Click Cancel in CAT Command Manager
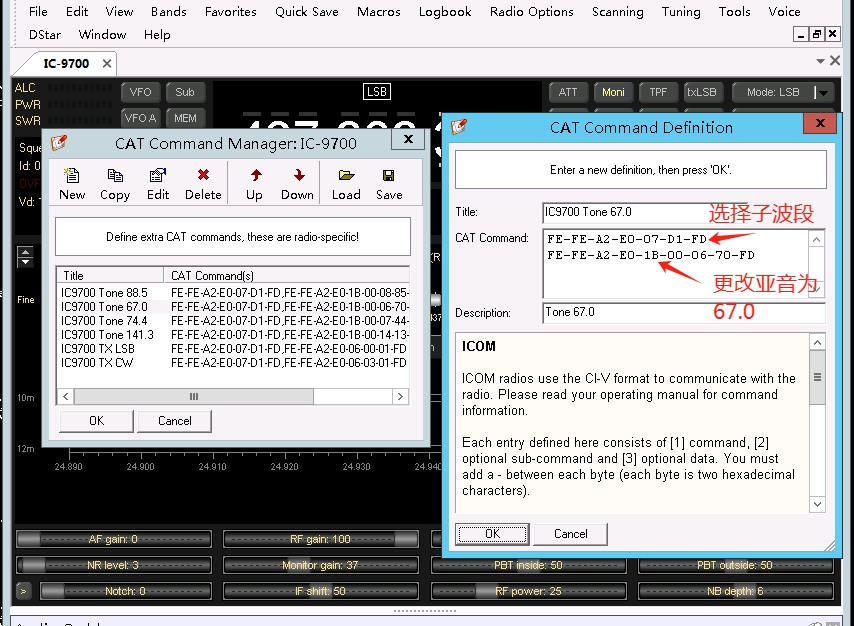 [174, 421]
